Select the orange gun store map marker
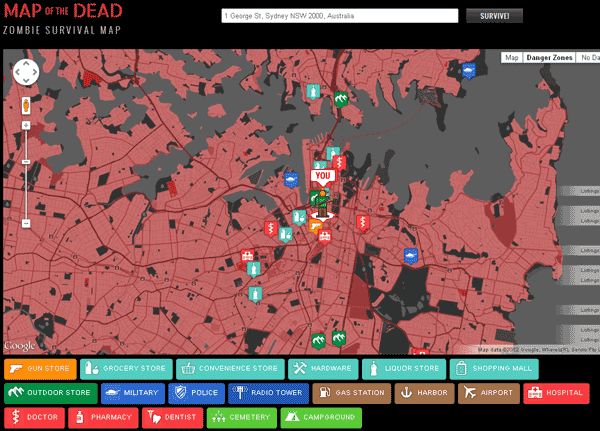Image resolution: width=600 pixels, height=431 pixels. [315, 226]
